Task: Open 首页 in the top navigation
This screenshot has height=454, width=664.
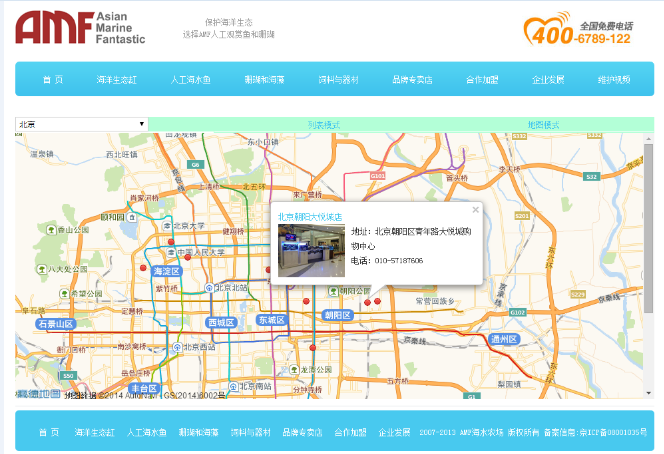Action: coord(52,79)
